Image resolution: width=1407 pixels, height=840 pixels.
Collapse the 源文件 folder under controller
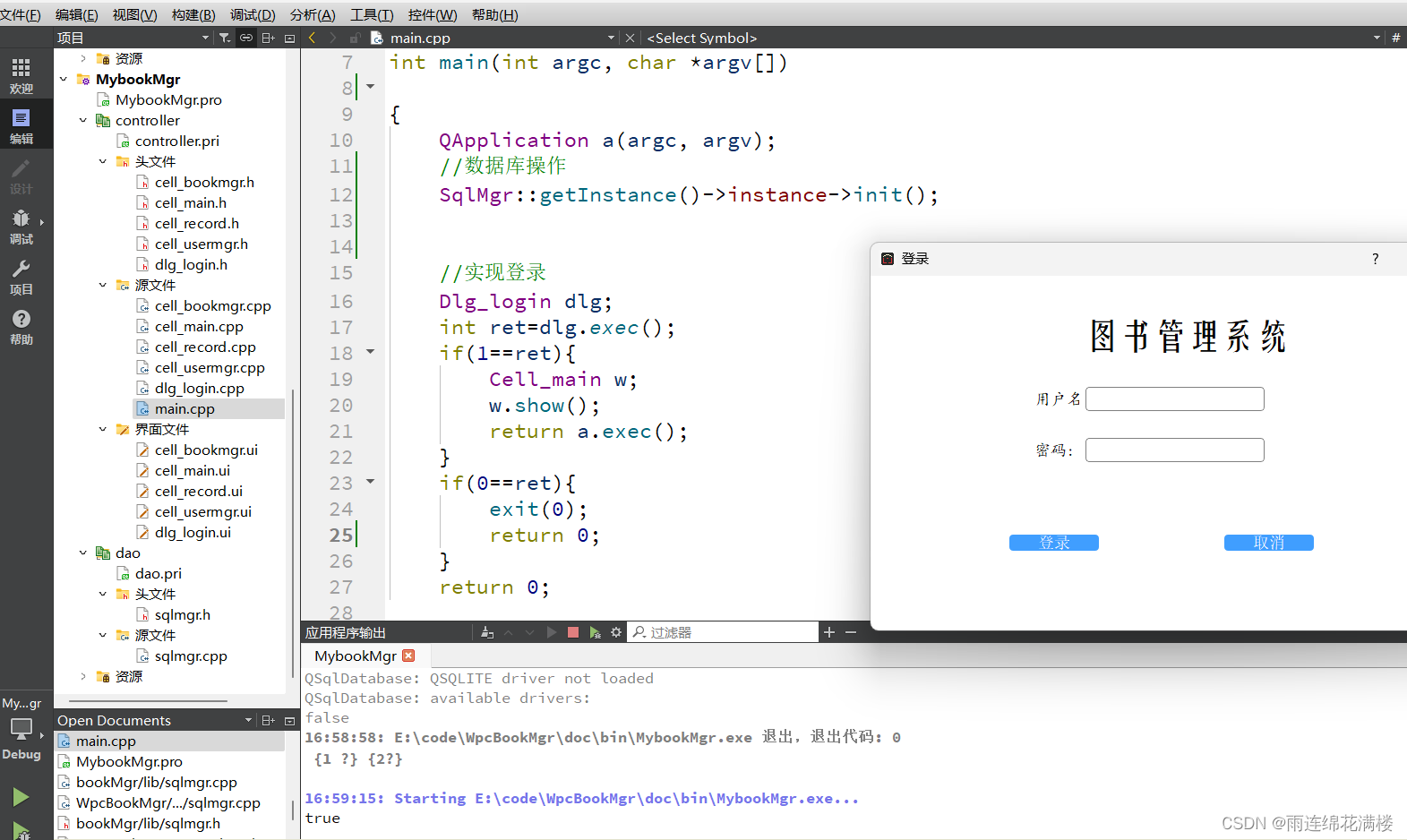click(103, 285)
